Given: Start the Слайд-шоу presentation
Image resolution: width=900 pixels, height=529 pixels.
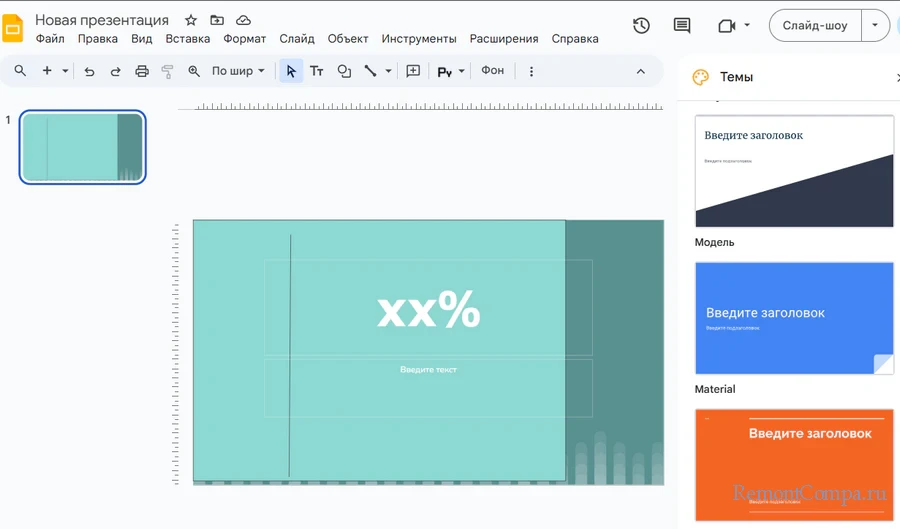Looking at the screenshot, I should (x=814, y=26).
